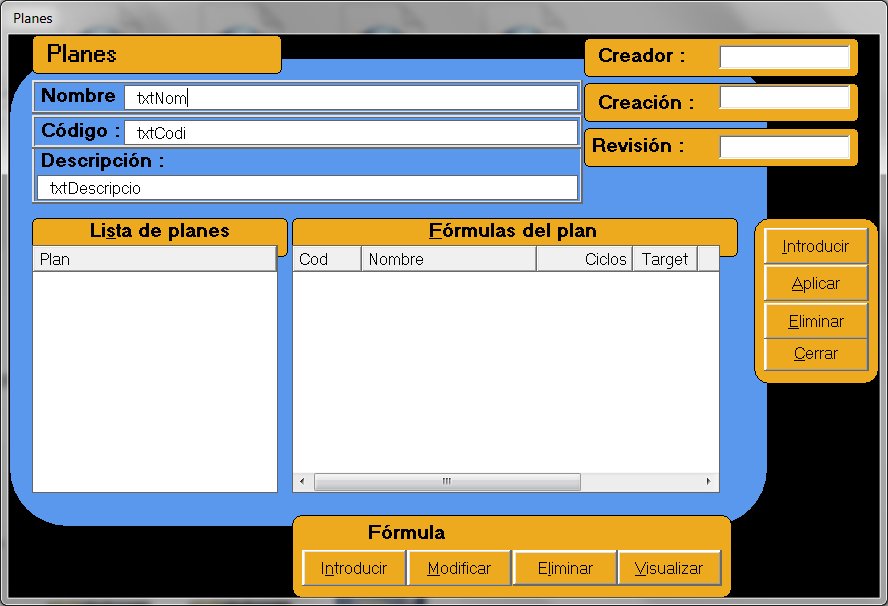Click the Introducir button in right panel
This screenshot has width=888, height=606.
(x=815, y=247)
